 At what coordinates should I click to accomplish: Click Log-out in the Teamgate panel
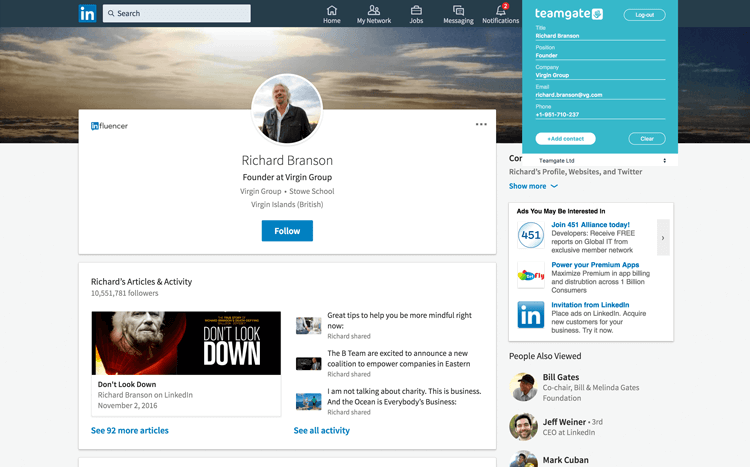644,15
